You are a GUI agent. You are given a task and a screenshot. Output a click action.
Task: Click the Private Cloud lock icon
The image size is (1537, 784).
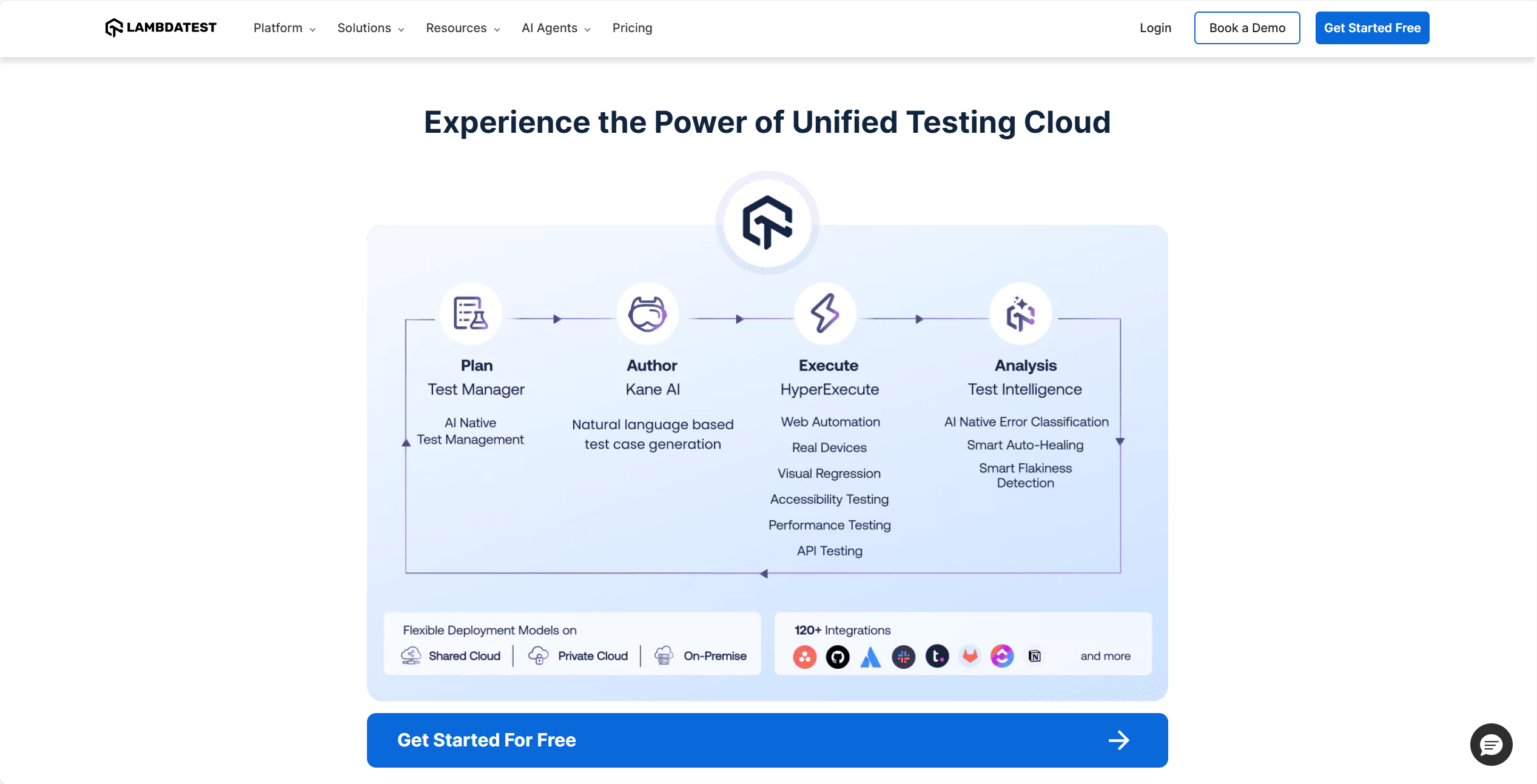click(x=539, y=655)
